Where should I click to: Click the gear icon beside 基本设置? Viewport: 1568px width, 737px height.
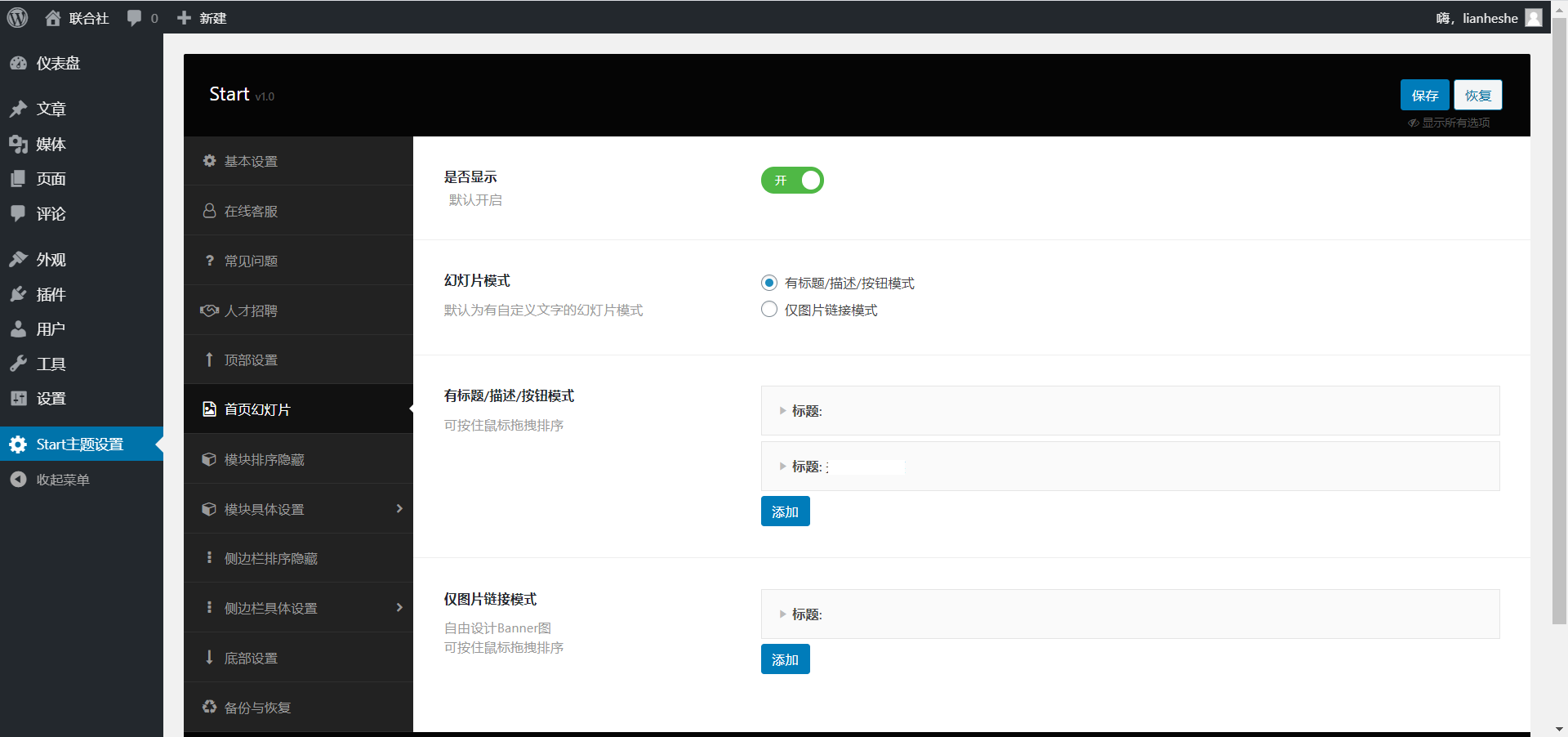(209, 161)
